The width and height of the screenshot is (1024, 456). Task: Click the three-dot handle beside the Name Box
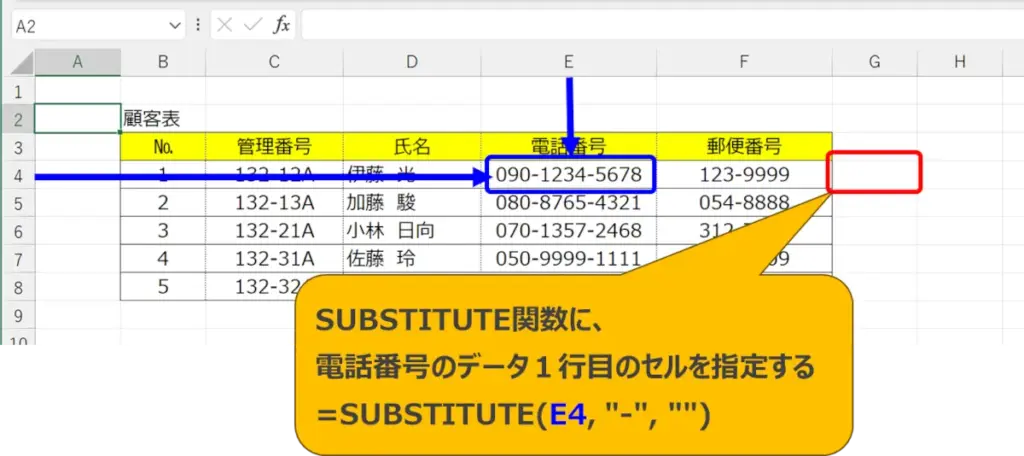[x=198, y=25]
